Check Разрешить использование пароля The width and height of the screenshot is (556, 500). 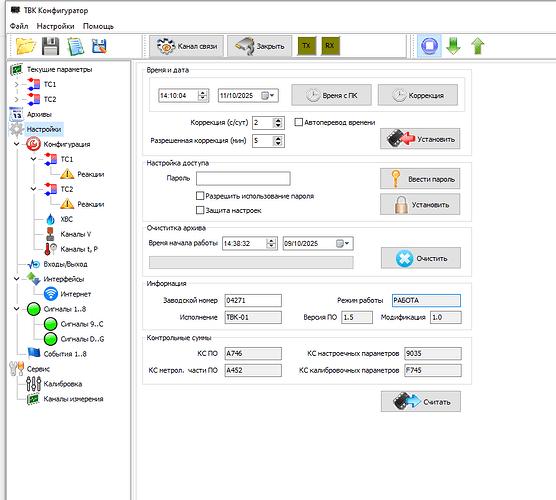pyautogui.click(x=200, y=196)
